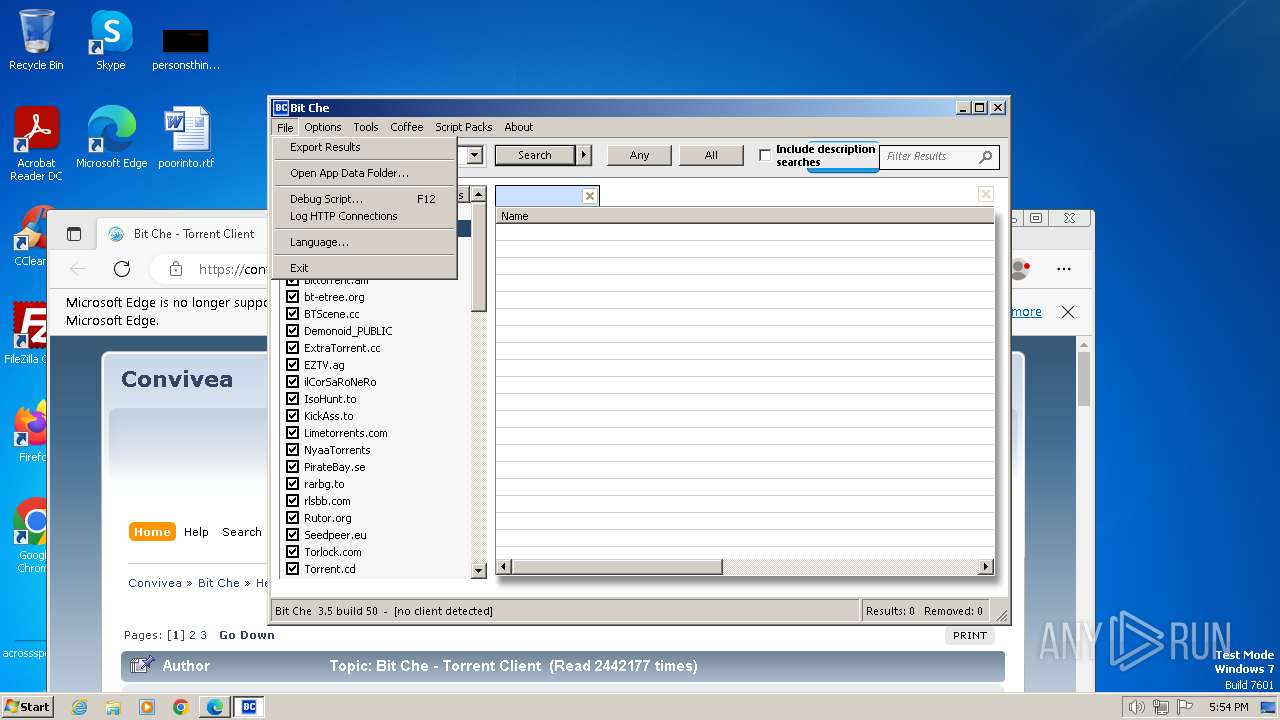Uncheck EZTV.ag site checkbox
Screen dimensions: 1280x720
click(293, 365)
